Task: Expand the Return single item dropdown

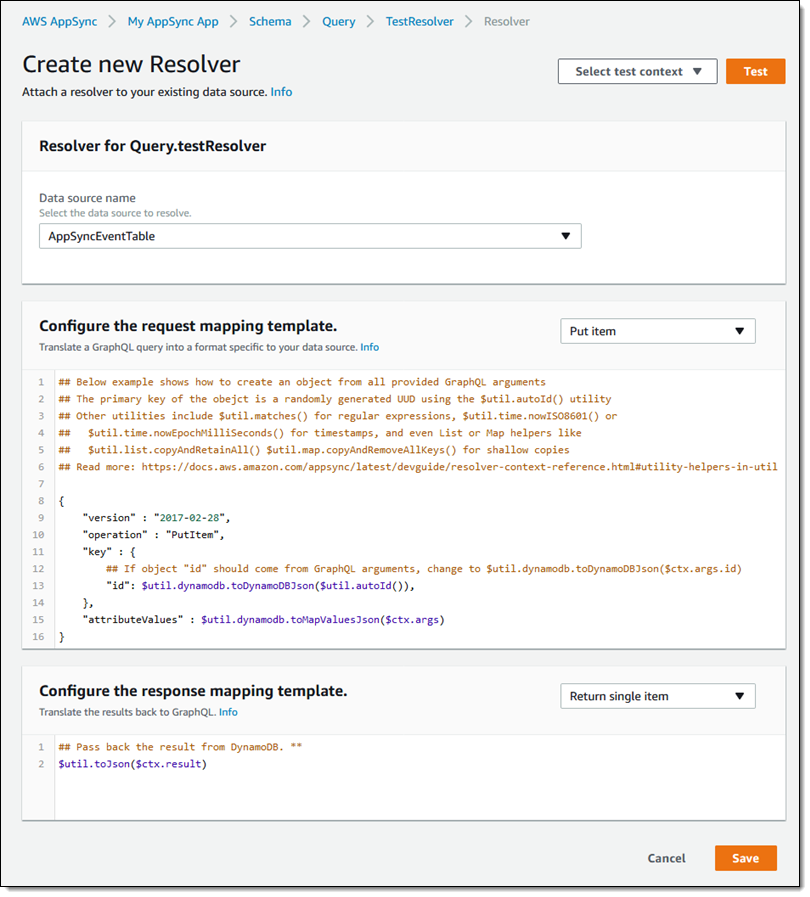Action: (x=657, y=696)
